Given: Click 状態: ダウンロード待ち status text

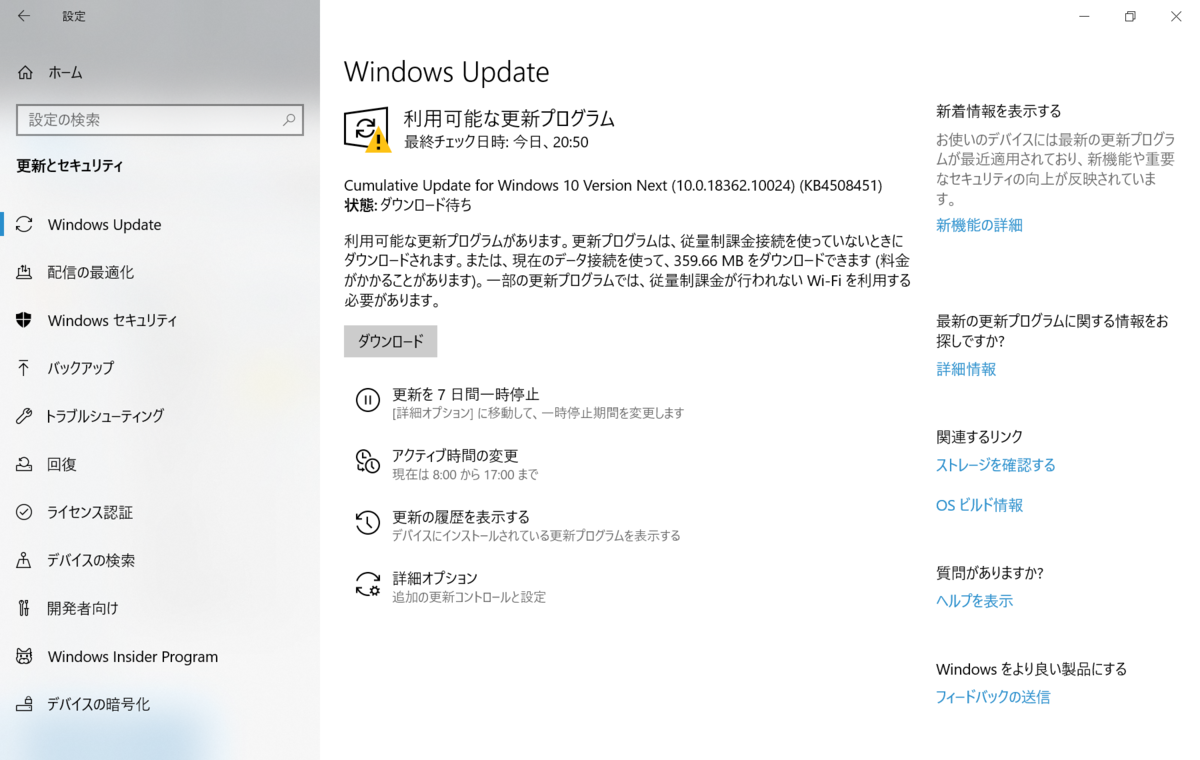Looking at the screenshot, I should click(408, 205).
